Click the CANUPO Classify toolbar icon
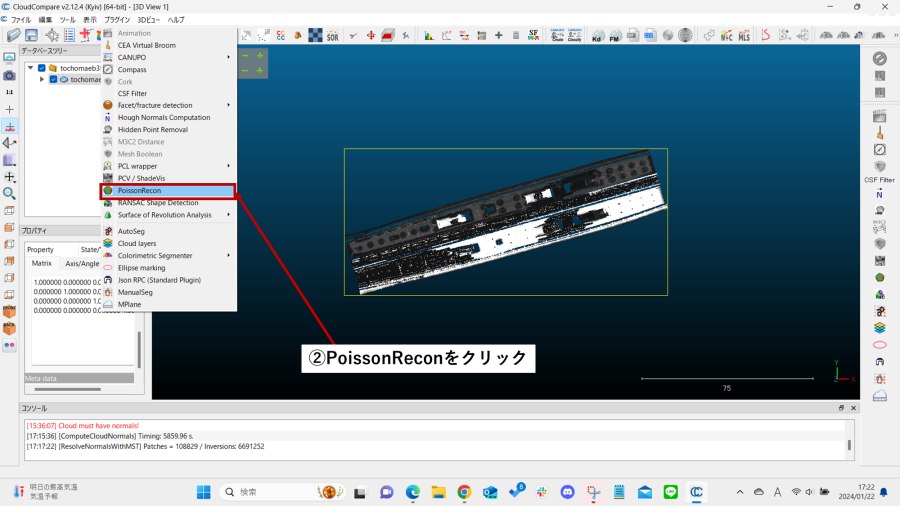The image size is (900, 506). (575, 36)
